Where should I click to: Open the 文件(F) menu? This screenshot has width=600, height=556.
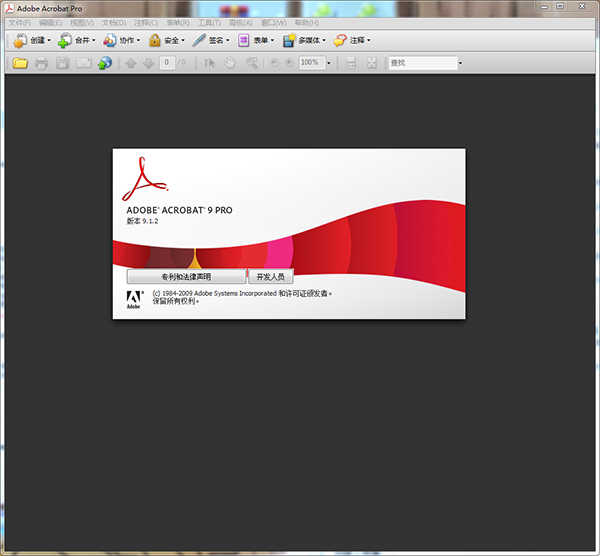(20, 23)
